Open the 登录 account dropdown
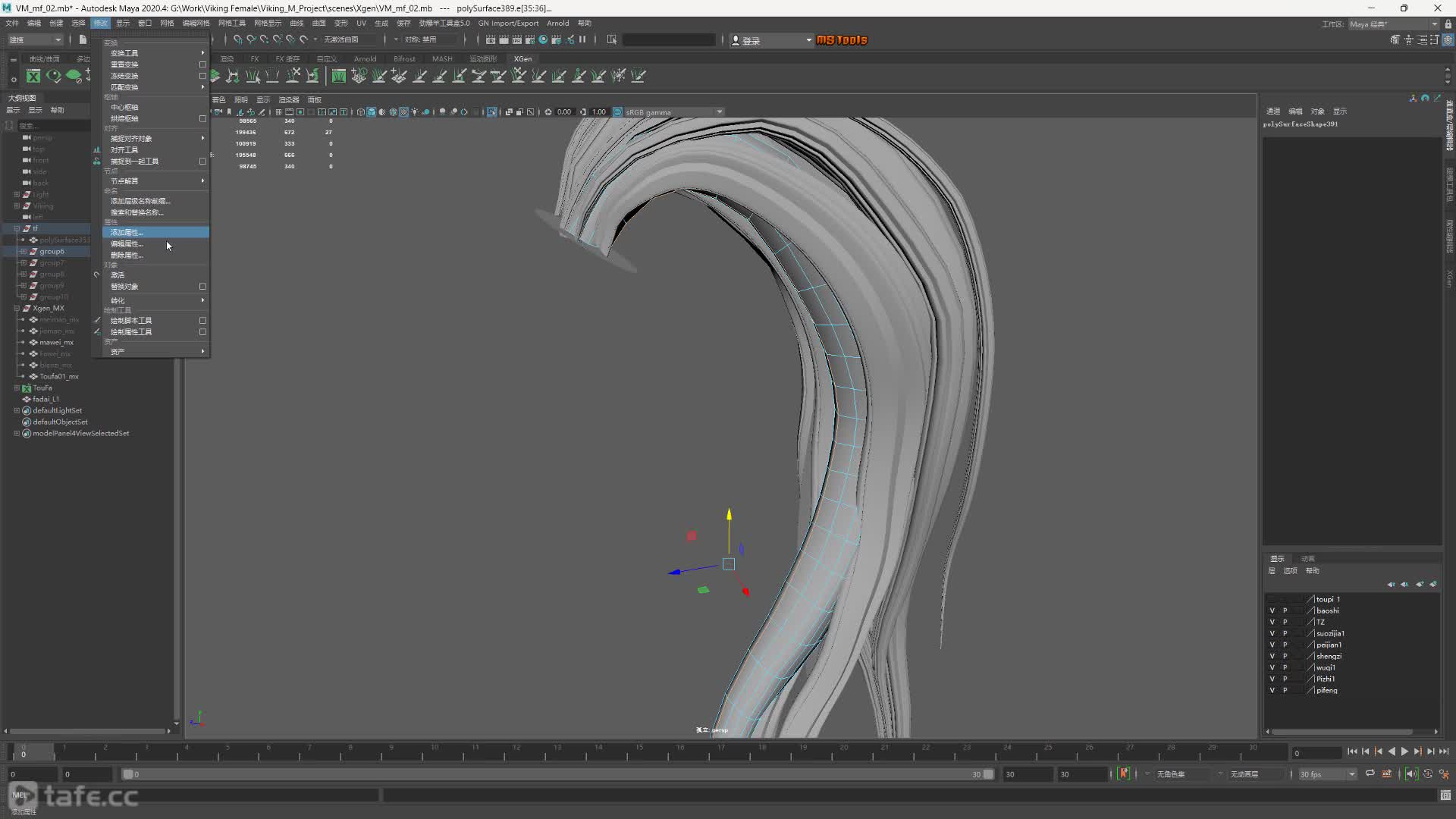The image size is (1456, 819). point(771,40)
